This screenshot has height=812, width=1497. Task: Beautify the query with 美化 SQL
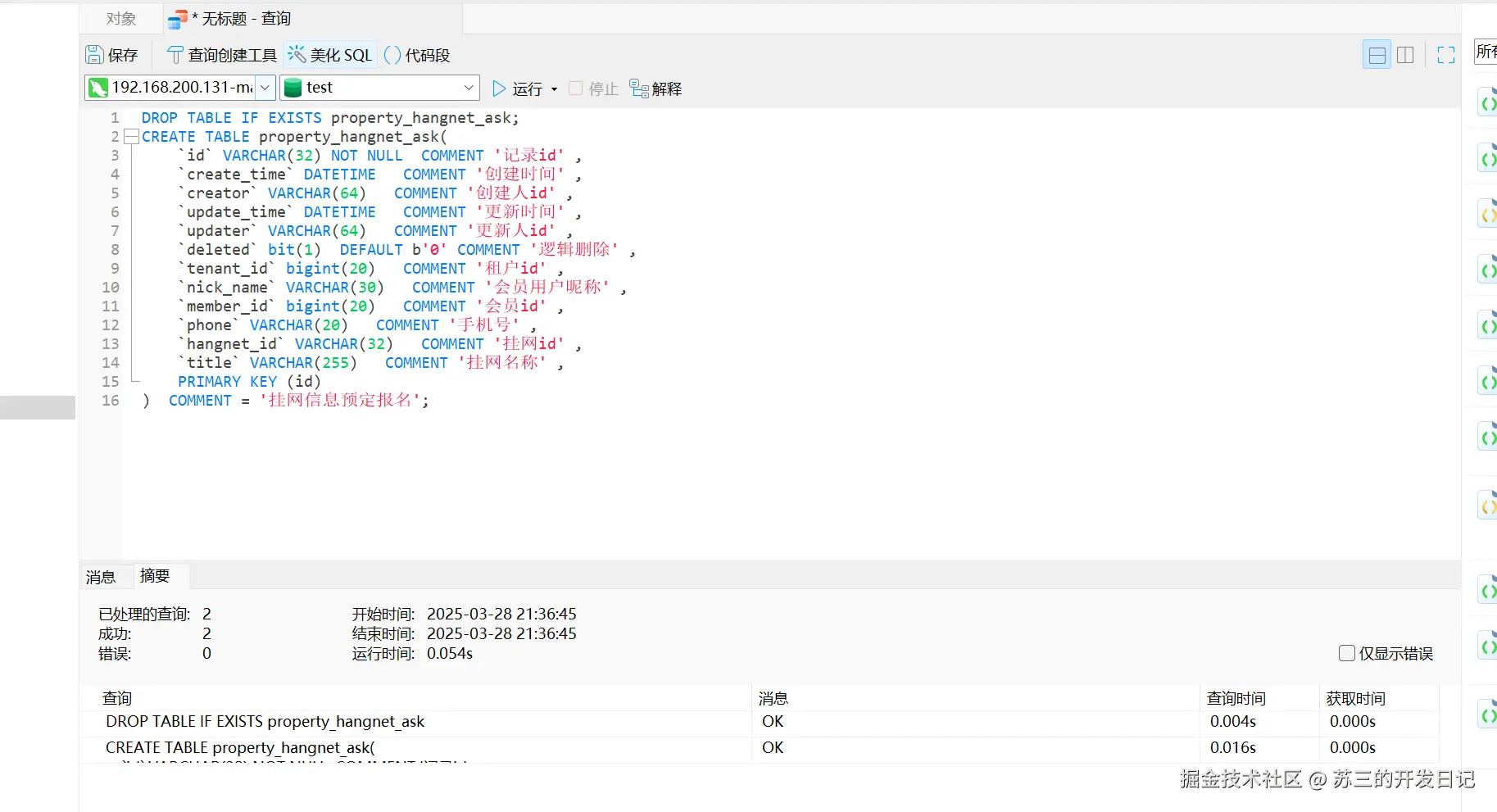click(x=330, y=55)
